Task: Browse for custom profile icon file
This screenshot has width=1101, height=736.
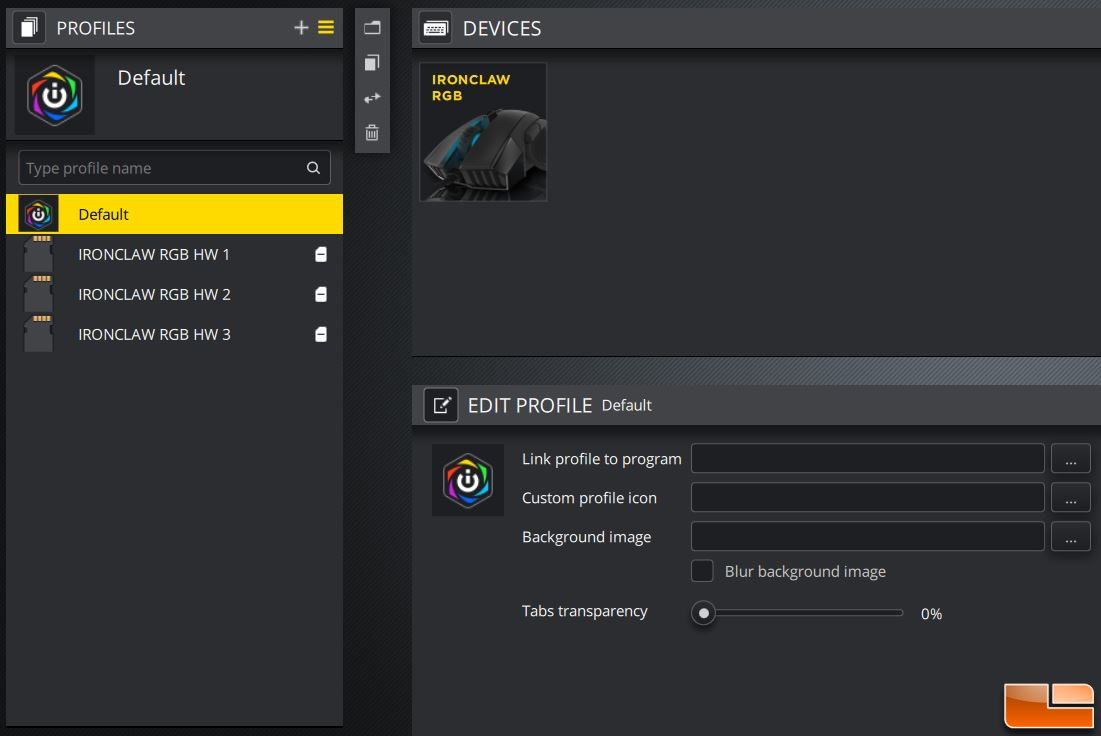Action: coord(1070,498)
